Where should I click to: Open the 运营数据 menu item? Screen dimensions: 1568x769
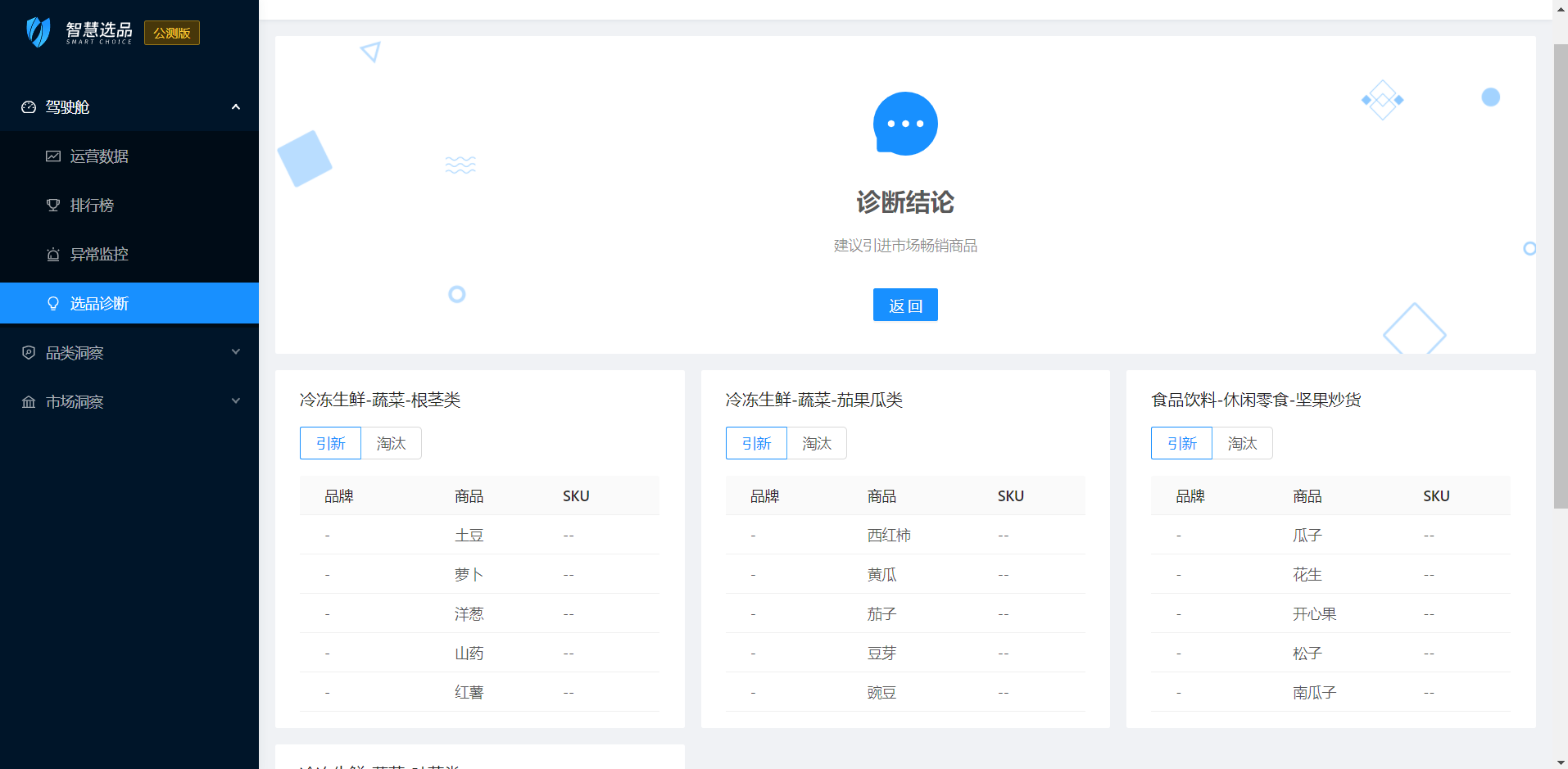(99, 156)
